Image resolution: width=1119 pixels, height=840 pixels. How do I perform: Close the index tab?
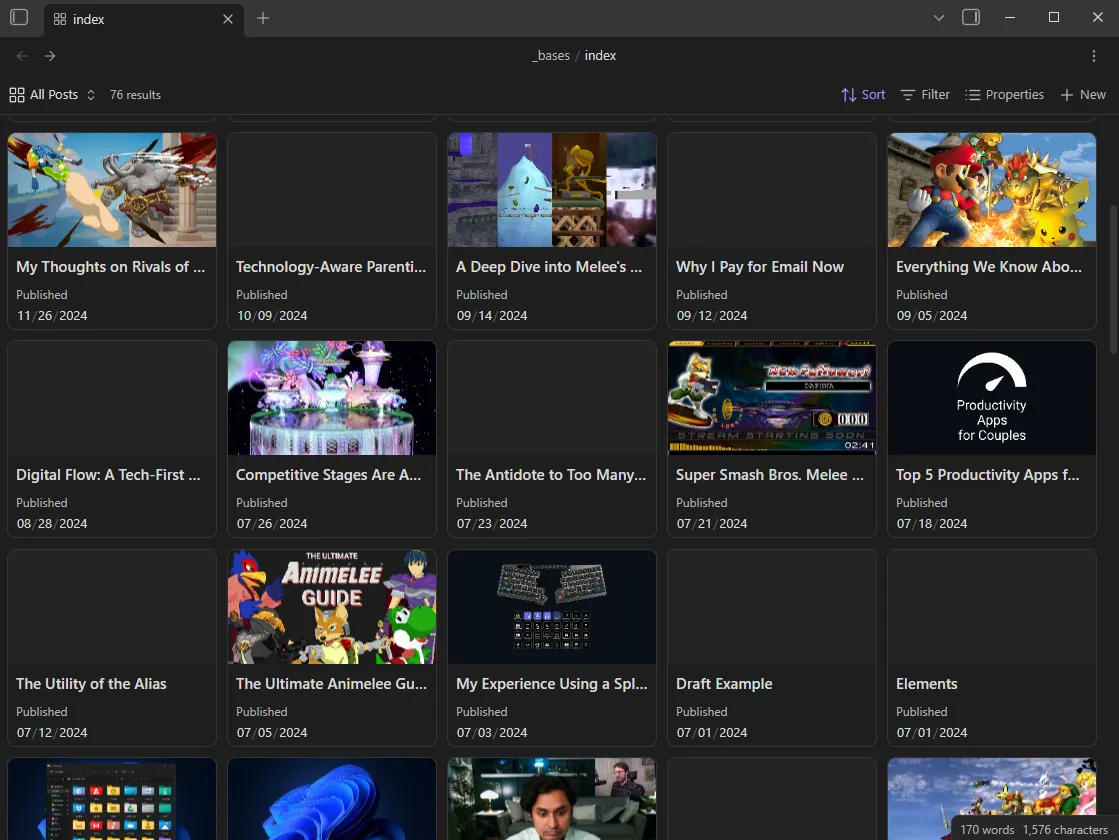pyautogui.click(x=228, y=19)
